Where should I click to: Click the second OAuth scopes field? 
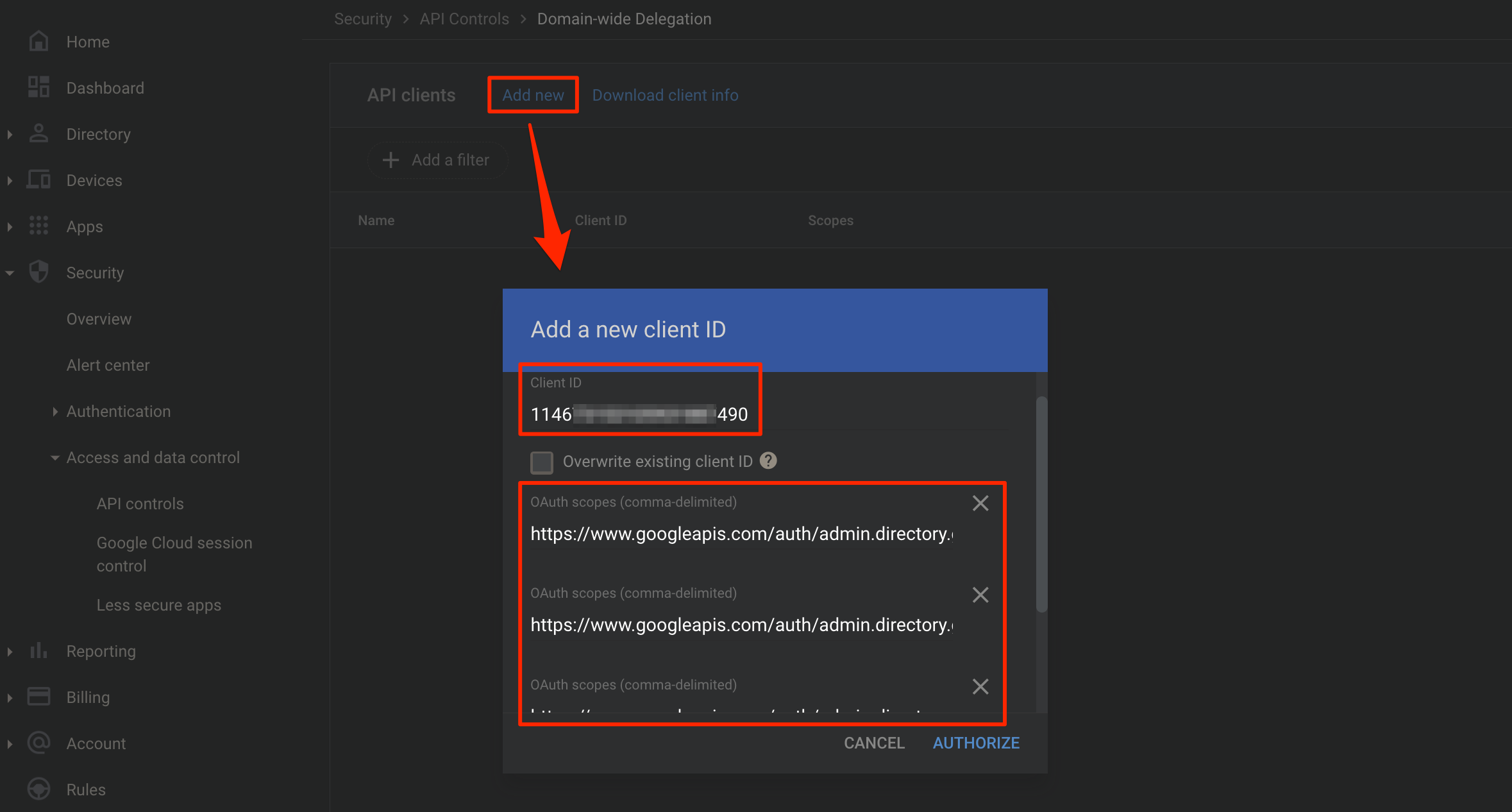coord(741,625)
